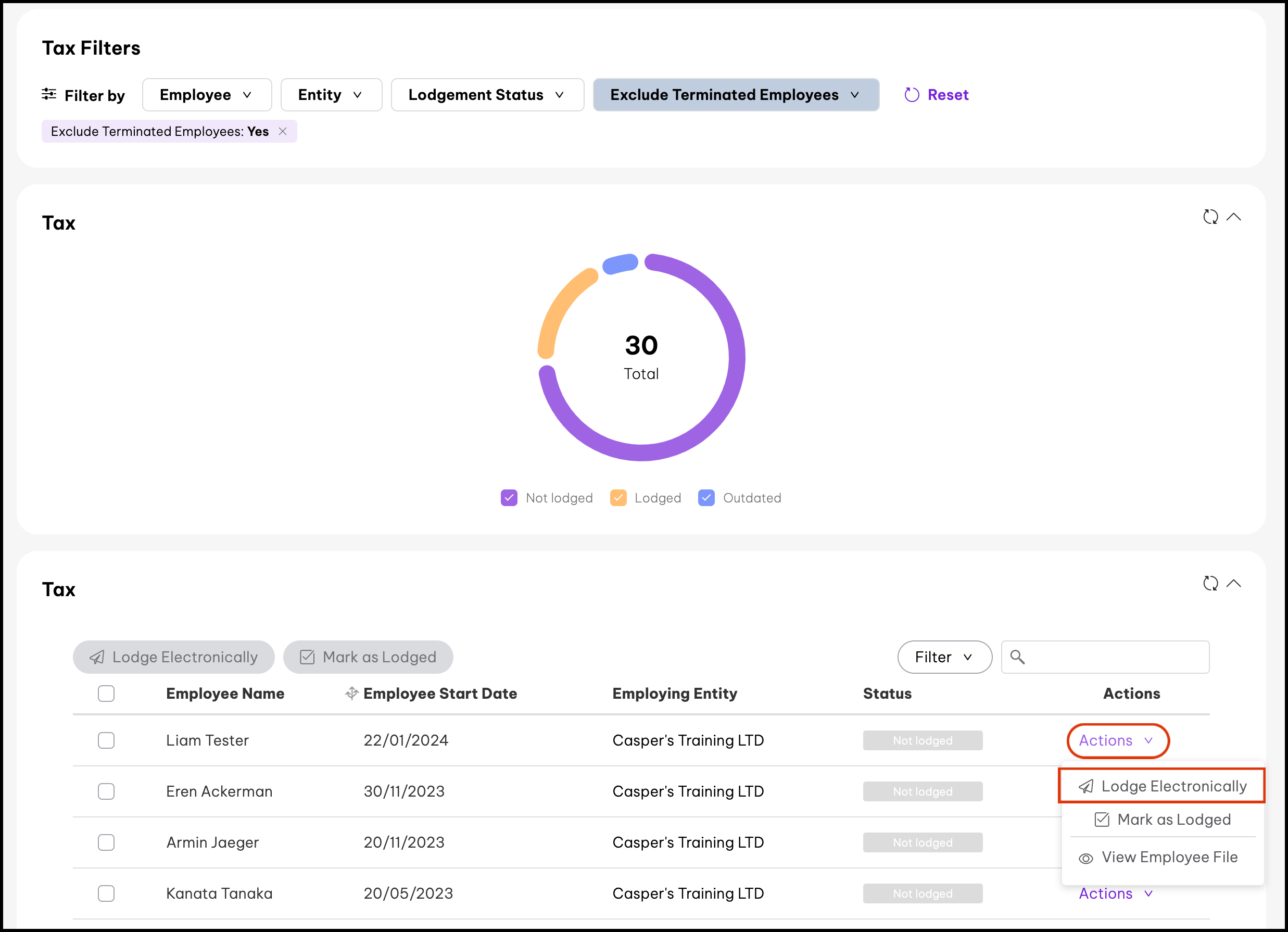Select Liam Tester's row checkbox
This screenshot has width=1288, height=932.
[106, 740]
